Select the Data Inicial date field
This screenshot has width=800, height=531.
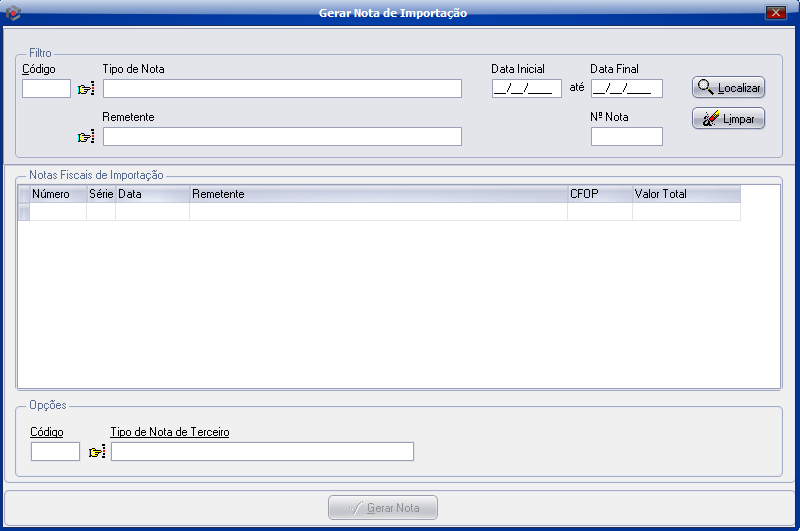(526, 88)
